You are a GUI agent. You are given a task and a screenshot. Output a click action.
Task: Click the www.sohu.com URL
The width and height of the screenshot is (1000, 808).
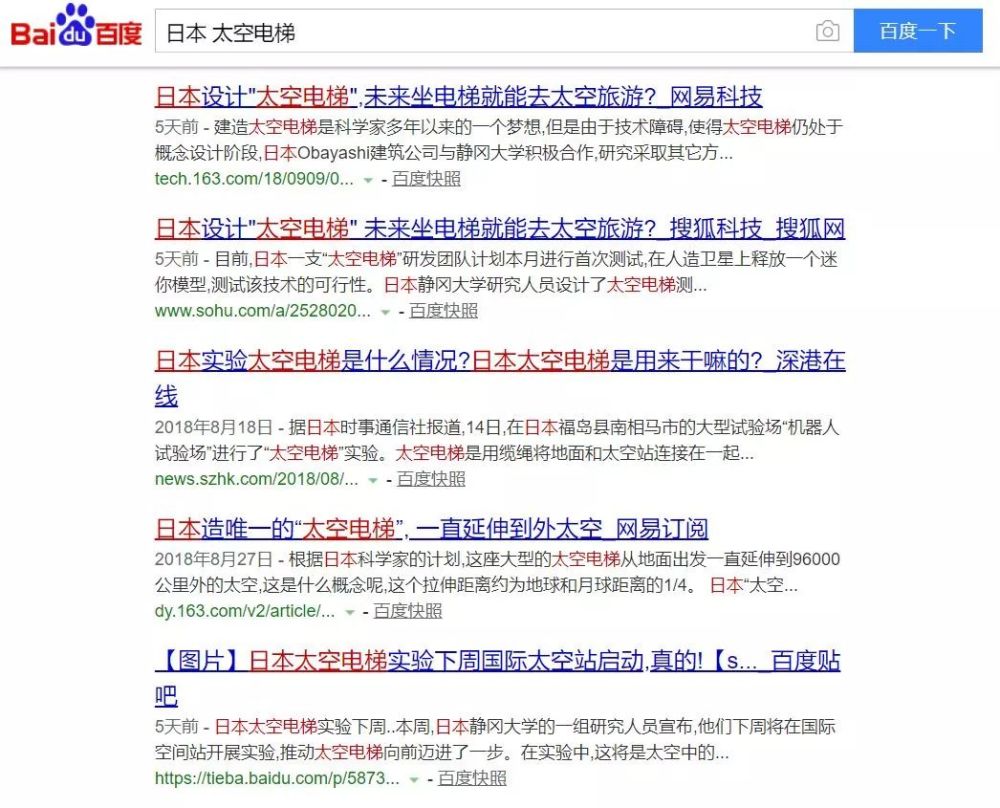[262, 311]
